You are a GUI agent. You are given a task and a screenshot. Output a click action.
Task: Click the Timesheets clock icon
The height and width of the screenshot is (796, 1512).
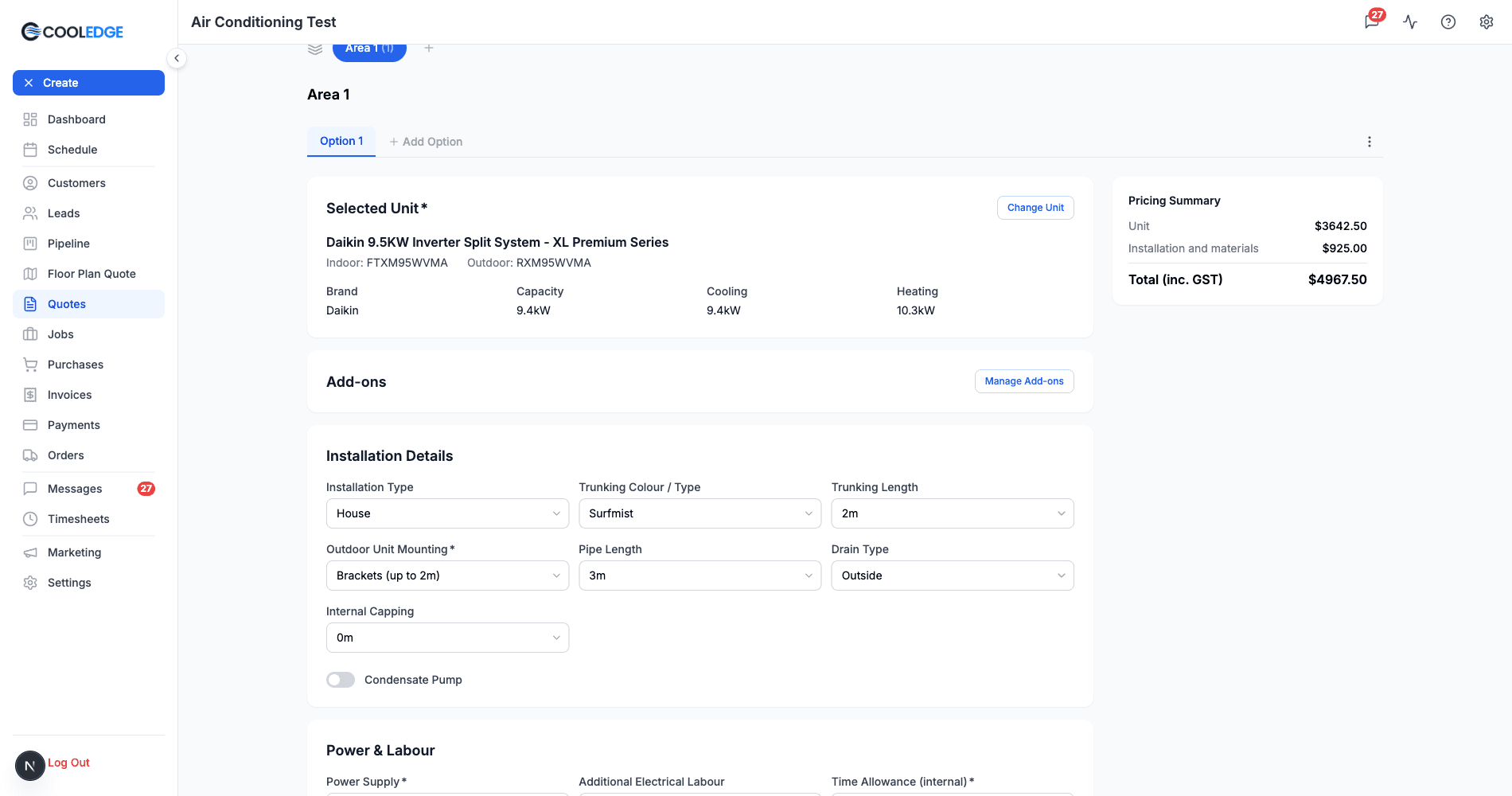(x=30, y=519)
